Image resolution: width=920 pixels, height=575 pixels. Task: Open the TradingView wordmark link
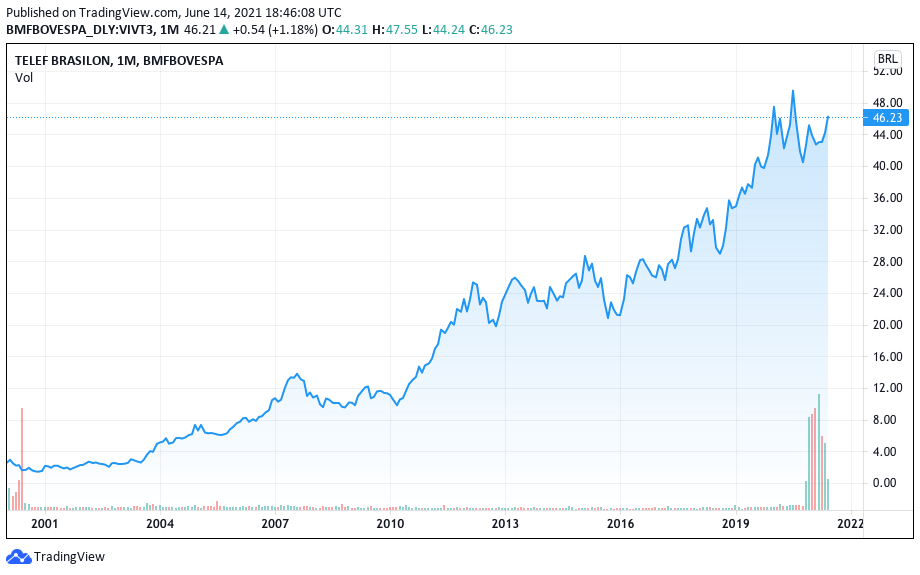click(x=69, y=556)
